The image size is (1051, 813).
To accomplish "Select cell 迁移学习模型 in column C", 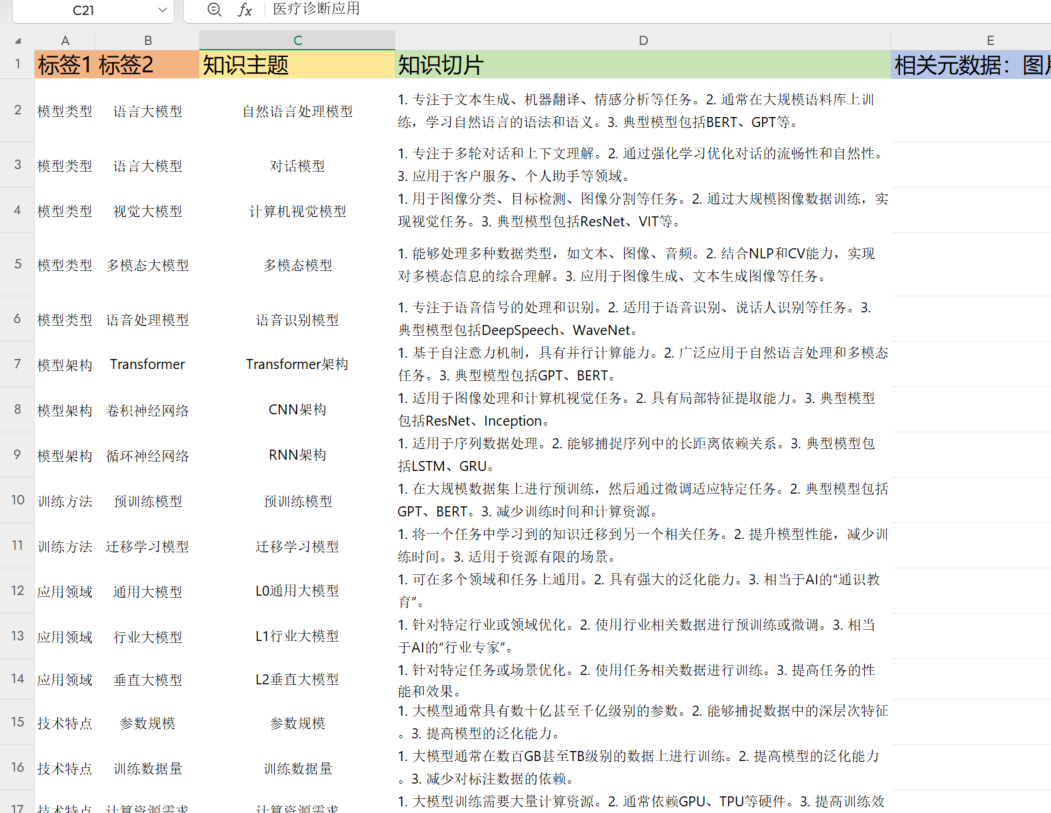I will pyautogui.click(x=297, y=546).
